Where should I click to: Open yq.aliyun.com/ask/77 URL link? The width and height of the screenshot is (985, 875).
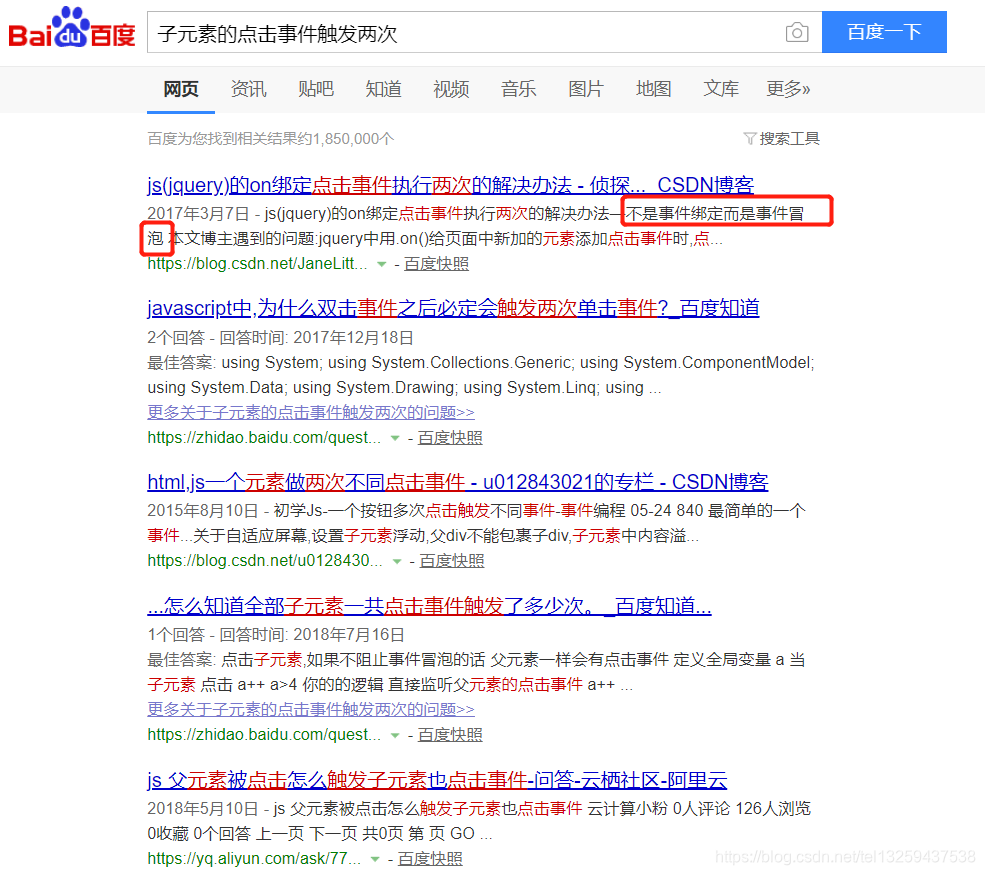tap(254, 858)
